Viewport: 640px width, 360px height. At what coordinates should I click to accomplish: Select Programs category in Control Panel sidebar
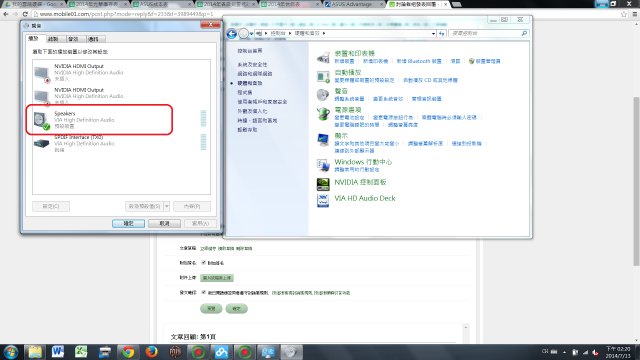pyautogui.click(x=245, y=93)
